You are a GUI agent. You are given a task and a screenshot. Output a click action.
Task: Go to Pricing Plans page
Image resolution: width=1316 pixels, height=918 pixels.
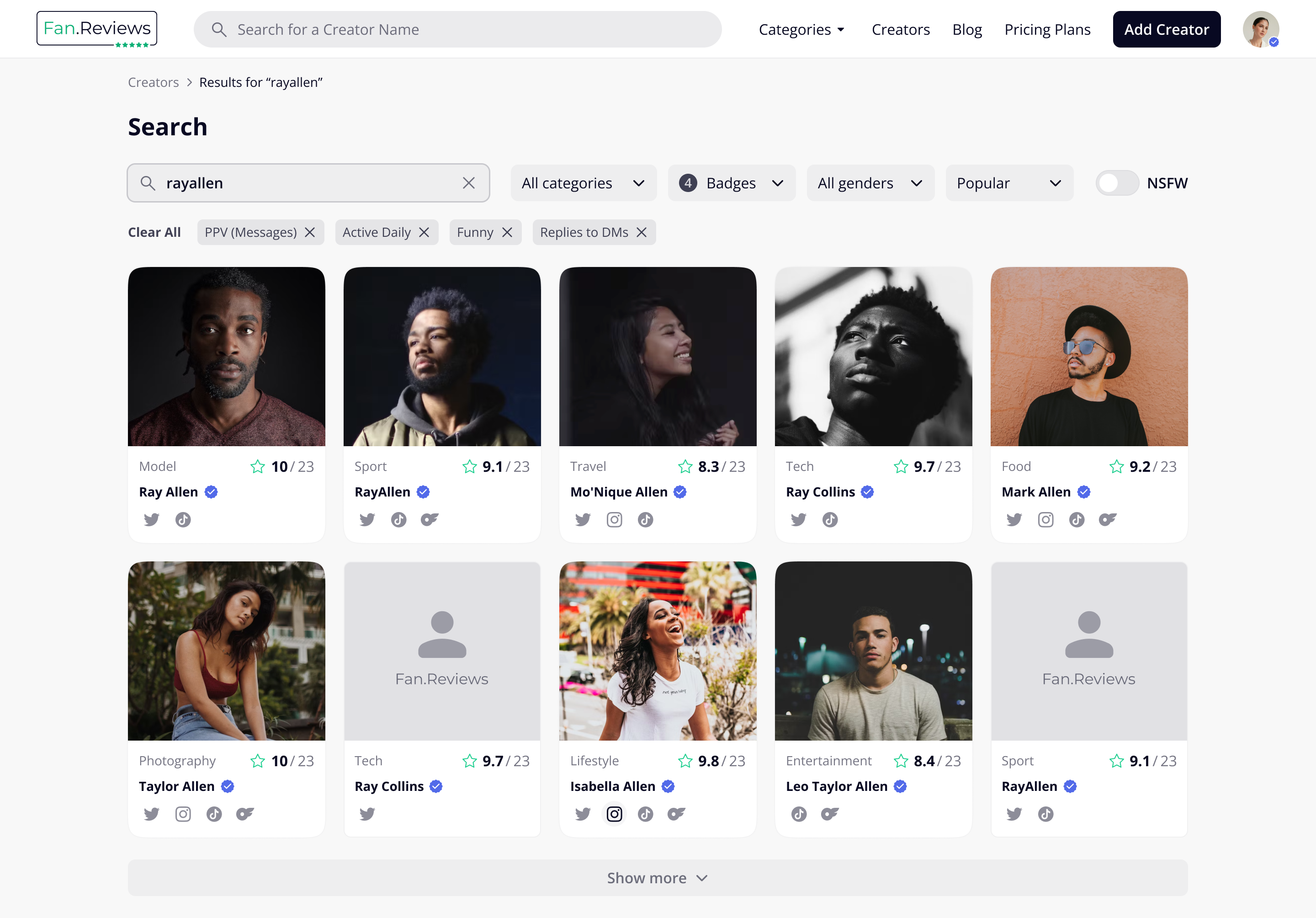(x=1046, y=29)
